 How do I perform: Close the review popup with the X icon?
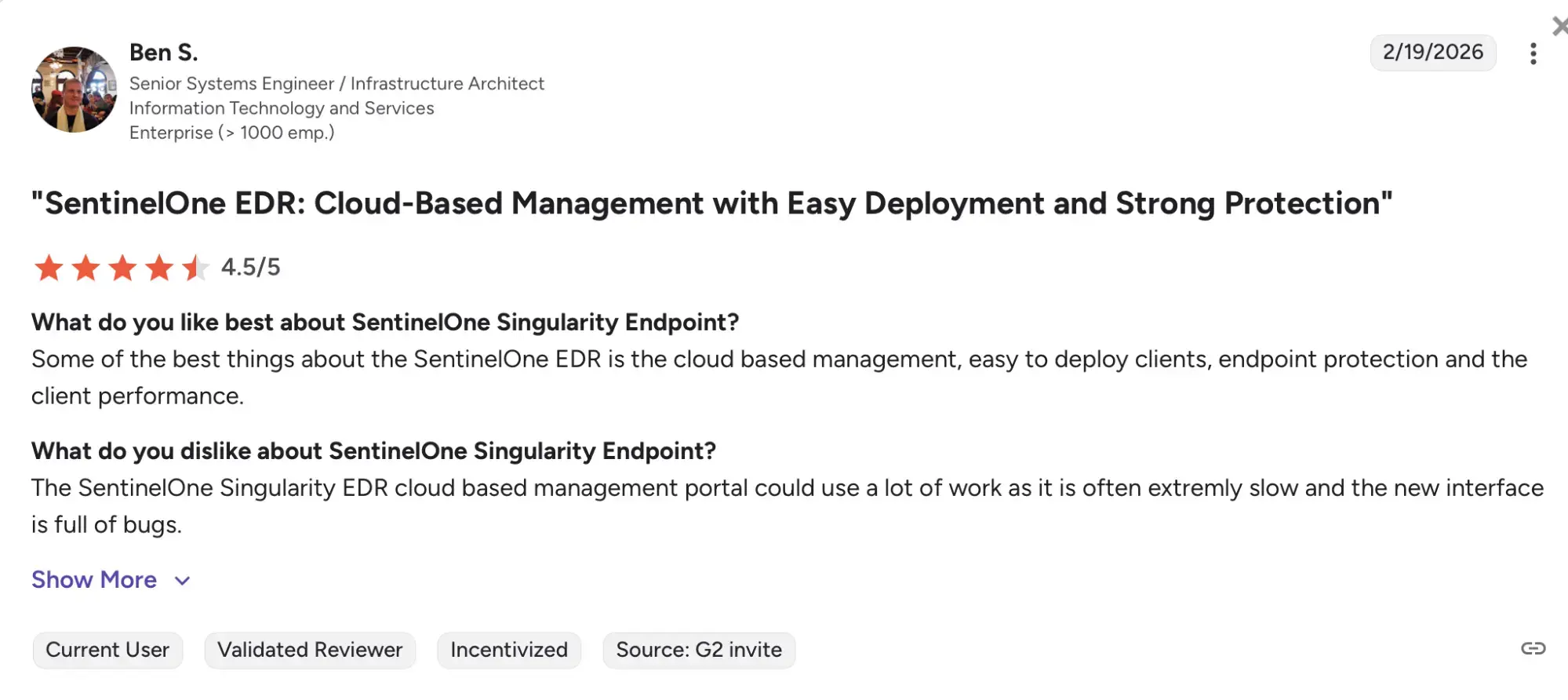(x=1559, y=27)
